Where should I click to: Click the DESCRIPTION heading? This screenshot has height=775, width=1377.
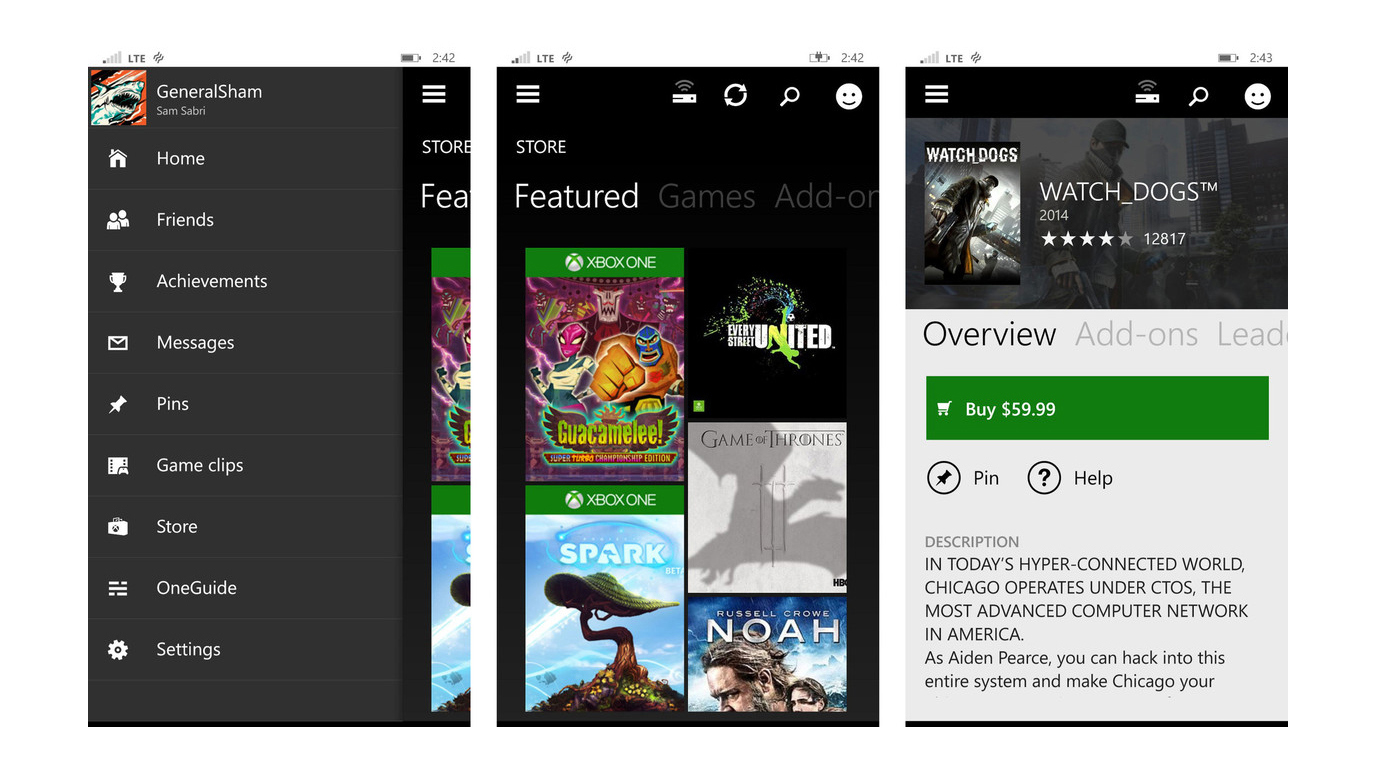pyautogui.click(x=972, y=542)
